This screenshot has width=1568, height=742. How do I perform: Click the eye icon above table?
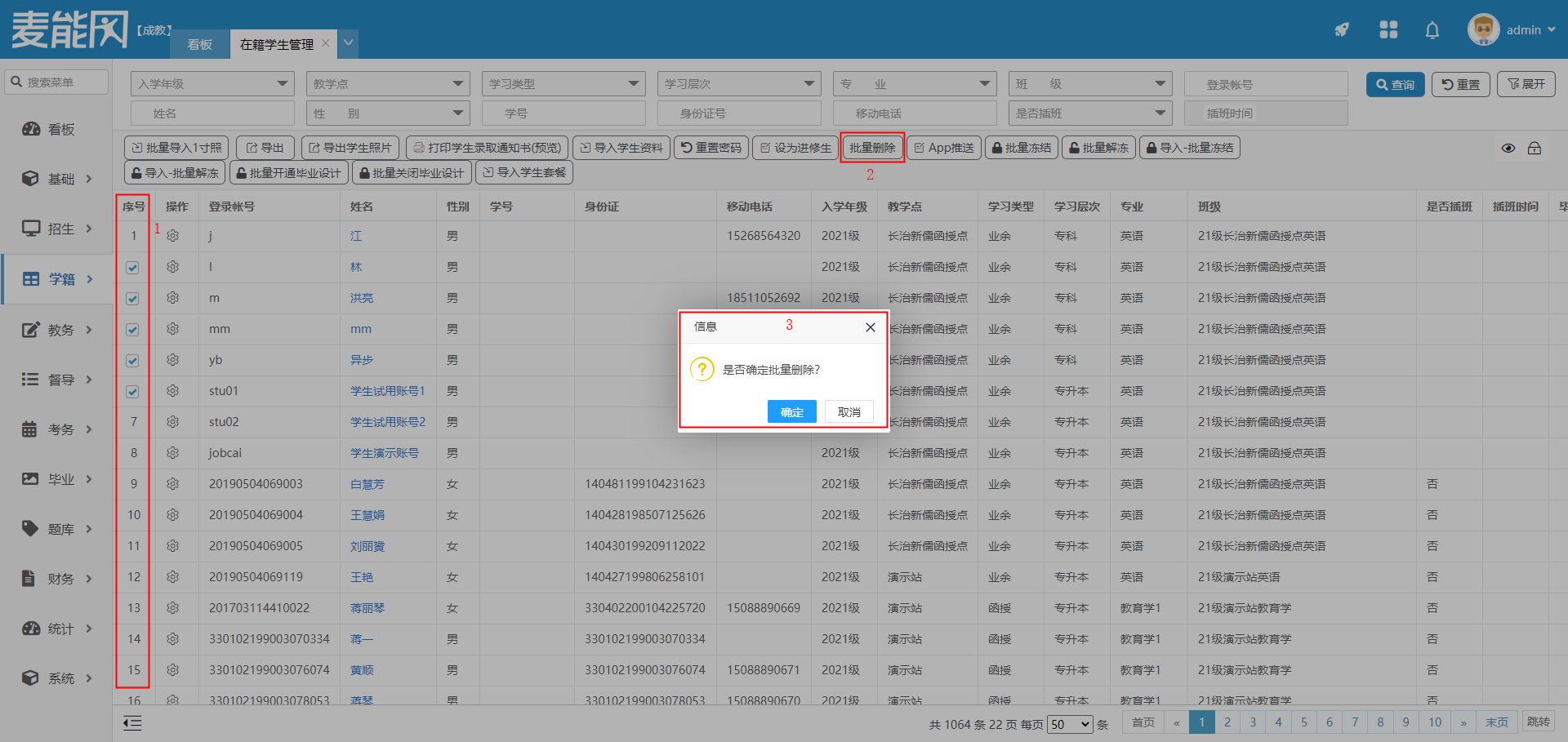tap(1508, 148)
